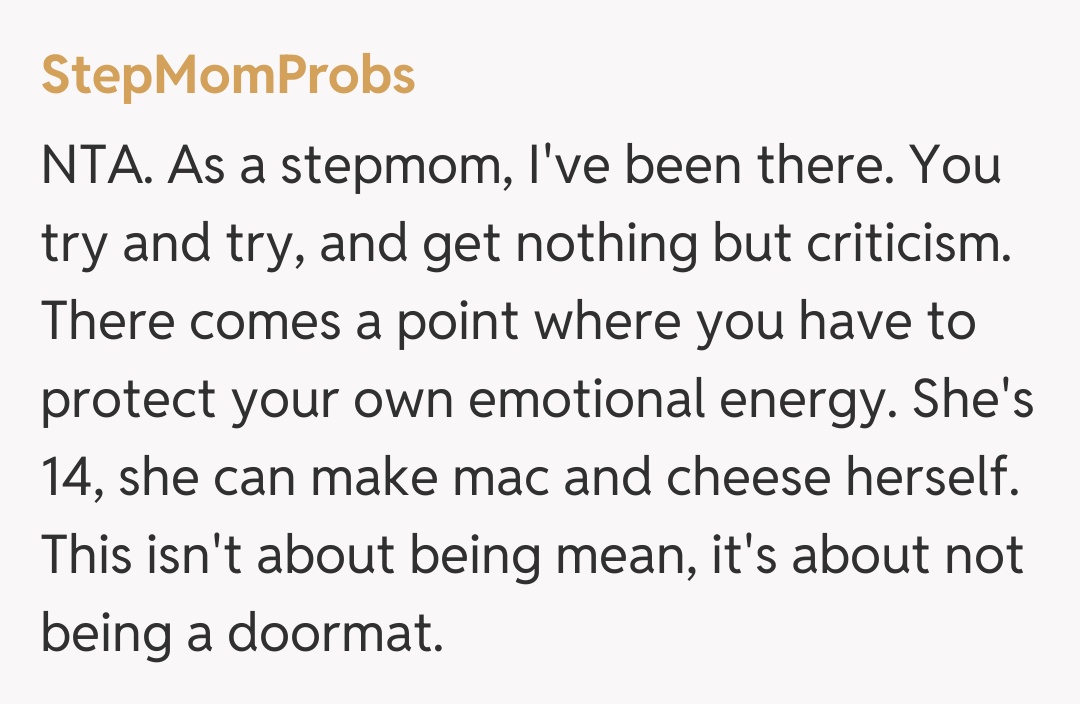This screenshot has height=704, width=1080.
Task: Open the StepMomProbs user profile
Action: [x=228, y=77]
